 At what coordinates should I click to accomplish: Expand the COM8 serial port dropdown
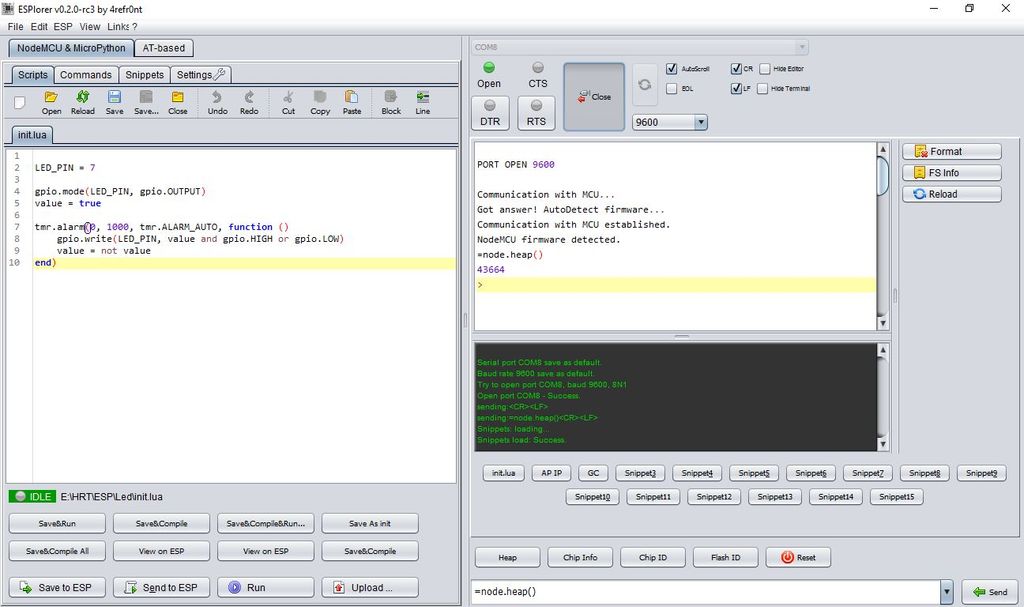point(802,47)
